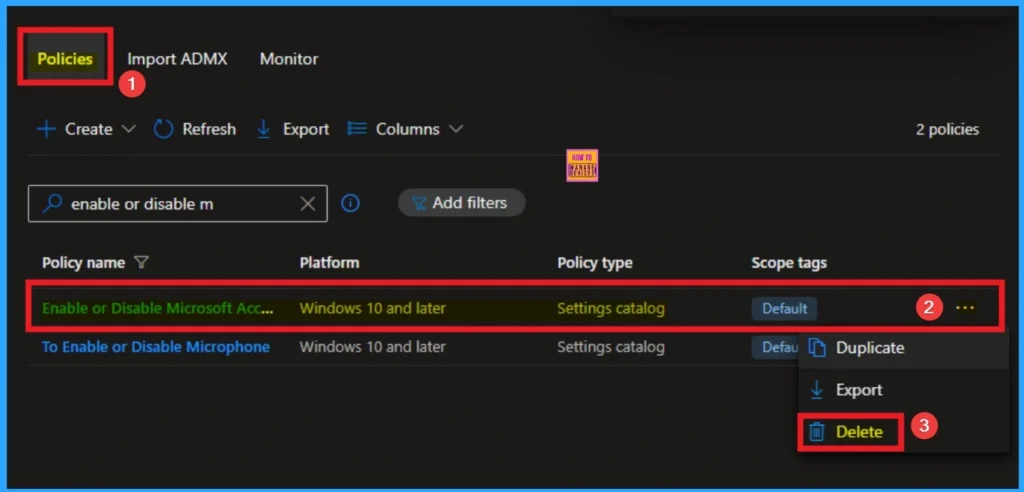Click the search magnifier icon

click(52, 204)
